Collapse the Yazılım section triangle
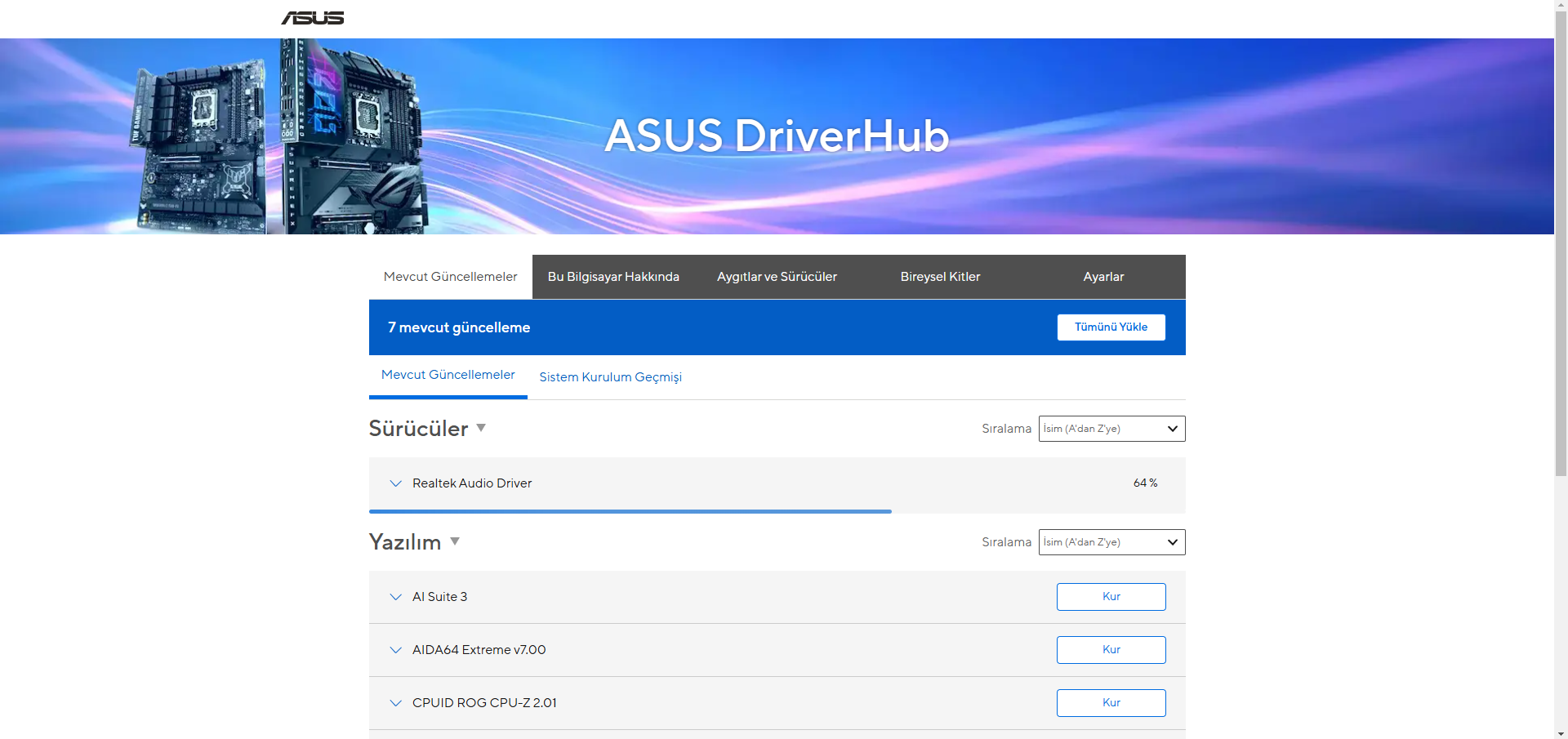The image size is (1568, 739). [455, 541]
